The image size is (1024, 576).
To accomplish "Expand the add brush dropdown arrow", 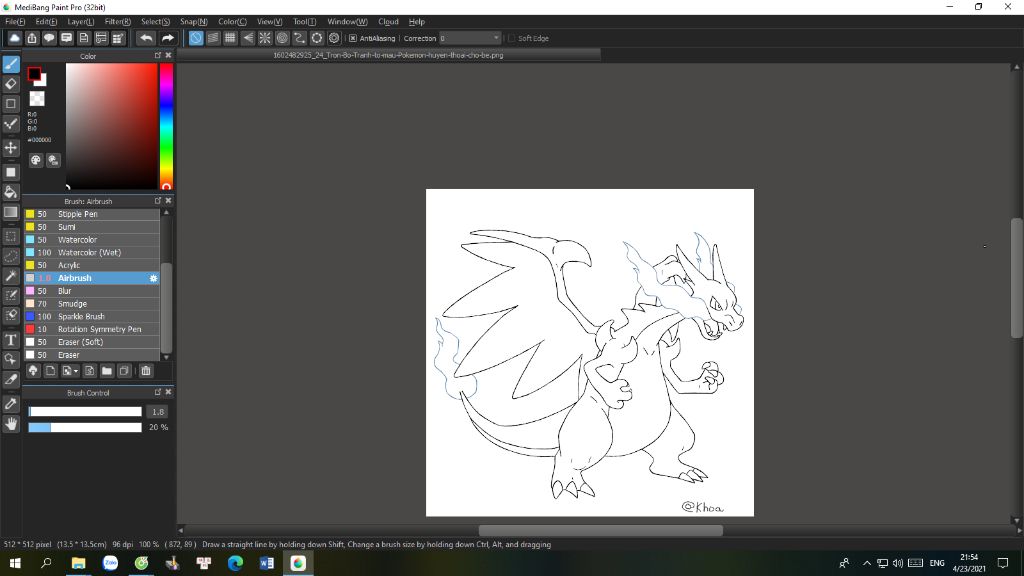I will coord(76,371).
